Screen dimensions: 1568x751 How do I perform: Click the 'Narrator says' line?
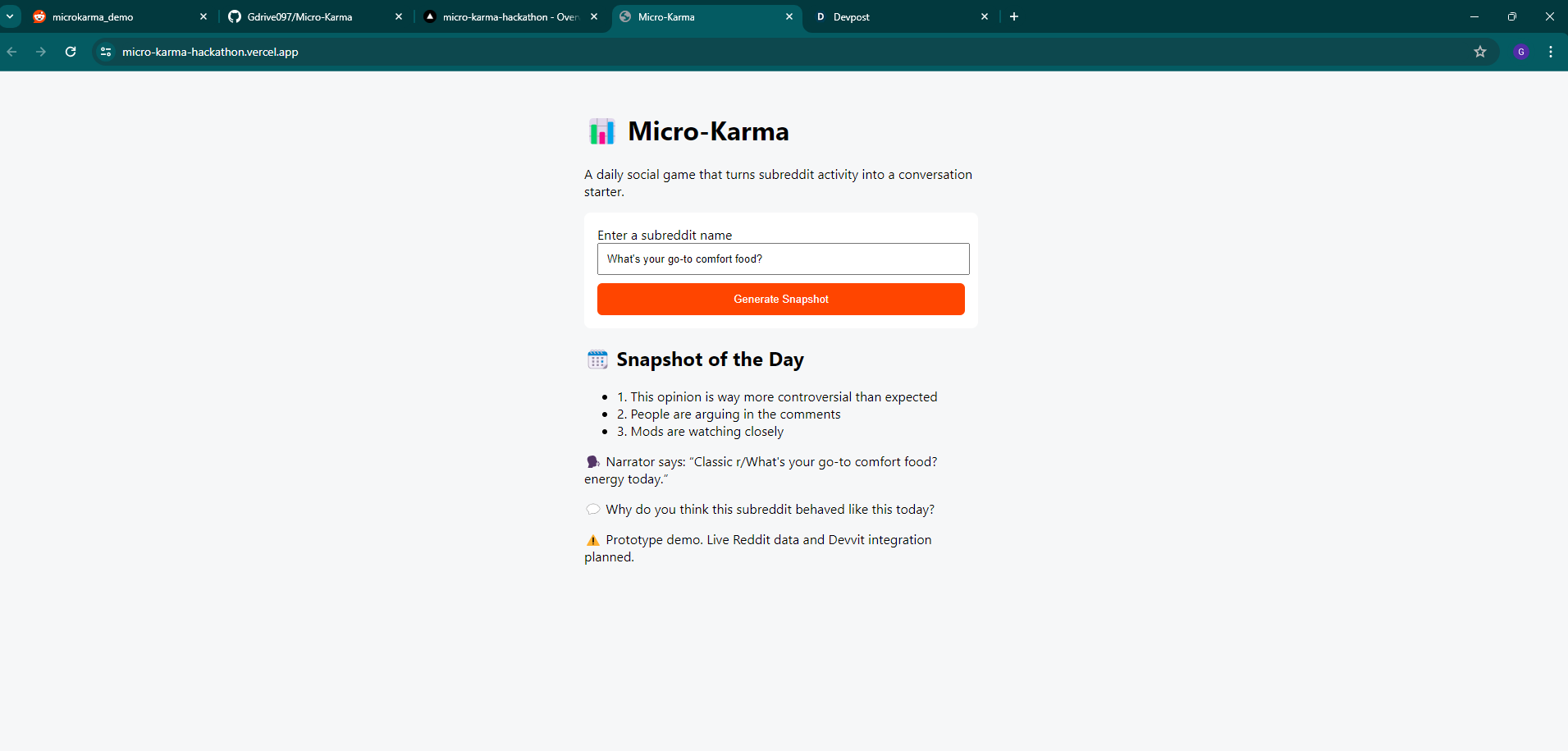[761, 470]
